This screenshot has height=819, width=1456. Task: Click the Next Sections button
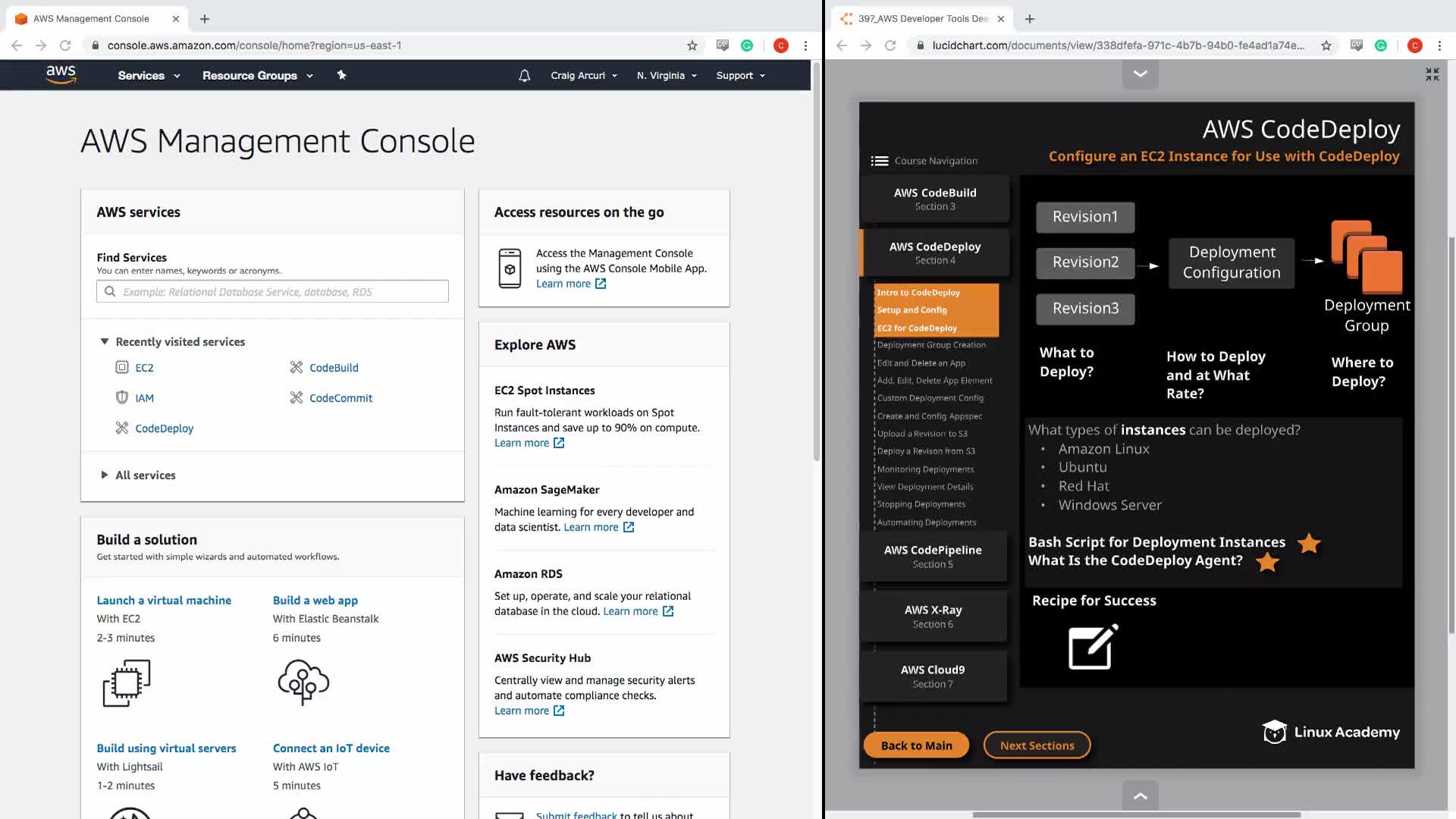(x=1037, y=745)
